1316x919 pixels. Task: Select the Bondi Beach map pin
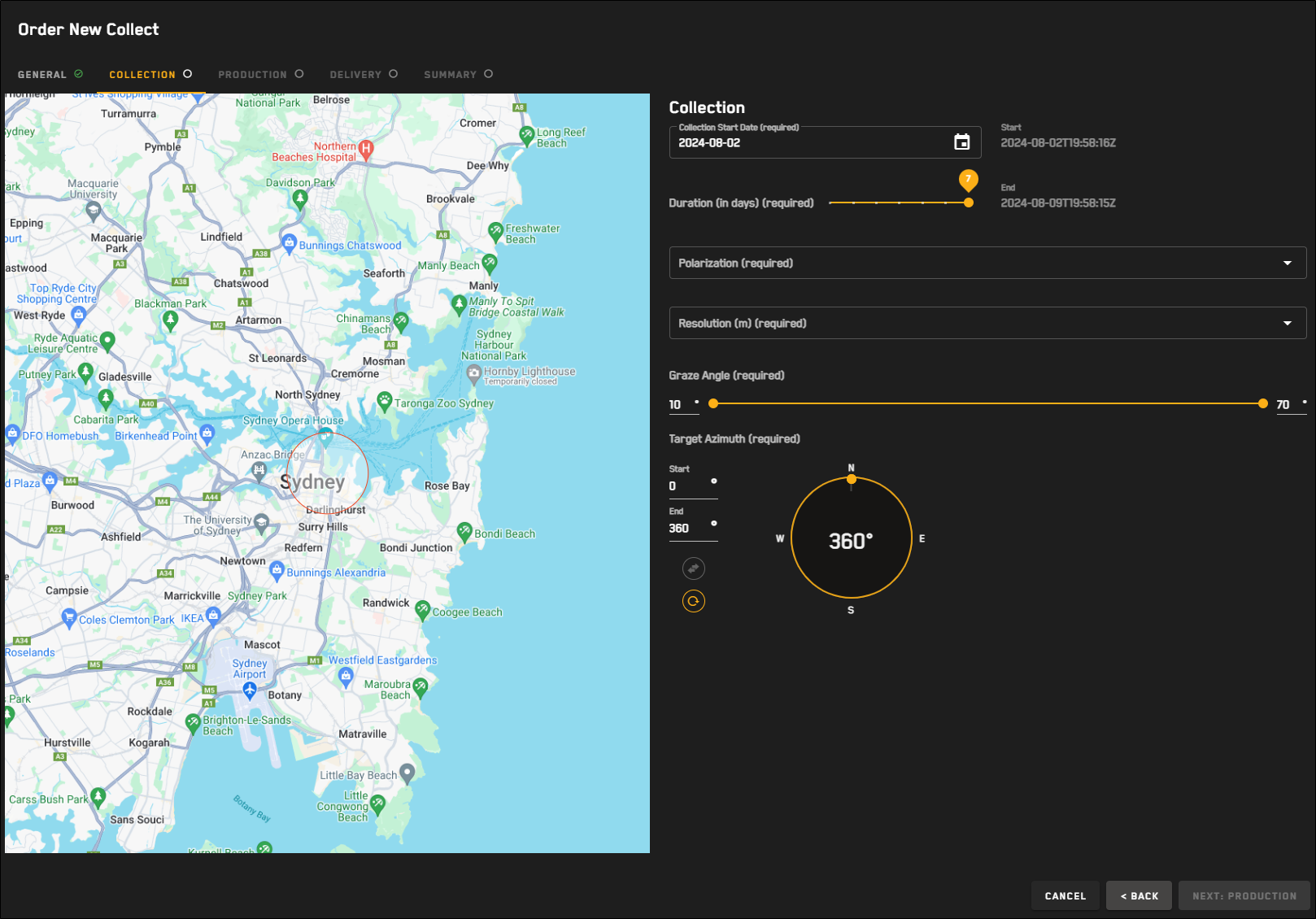click(x=464, y=532)
